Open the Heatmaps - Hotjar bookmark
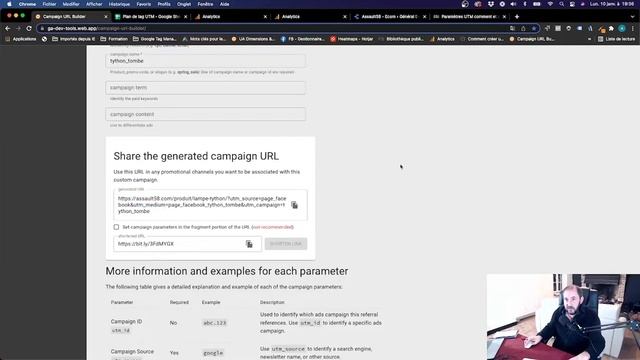Image resolution: width=640 pixels, height=360 pixels. pos(351,39)
